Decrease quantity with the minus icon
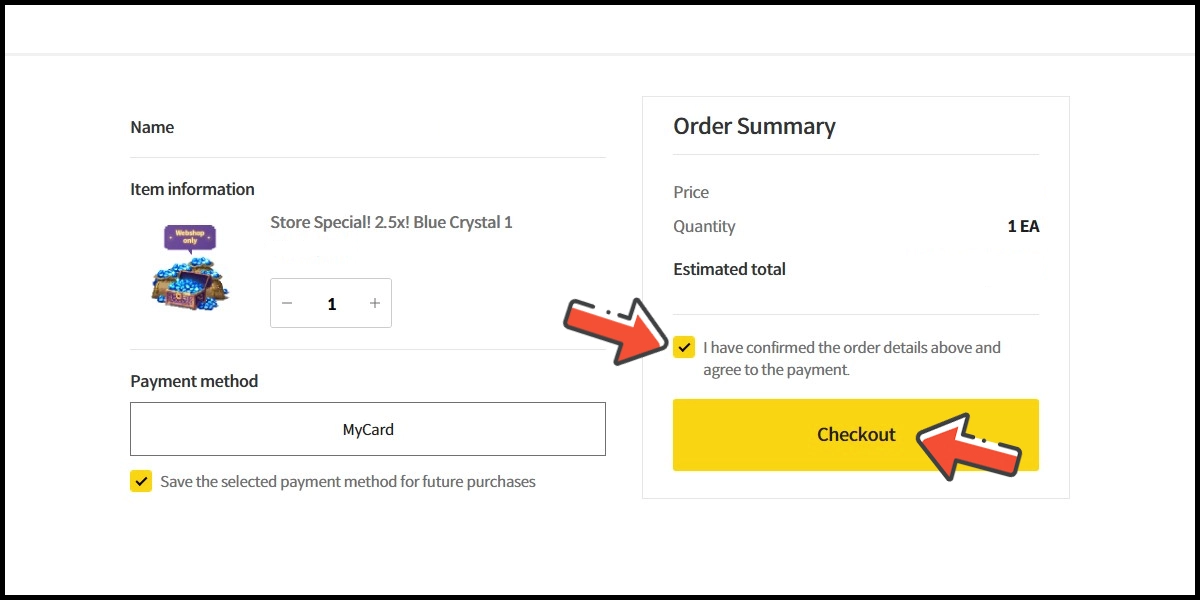This screenshot has height=600, width=1200. coord(287,303)
